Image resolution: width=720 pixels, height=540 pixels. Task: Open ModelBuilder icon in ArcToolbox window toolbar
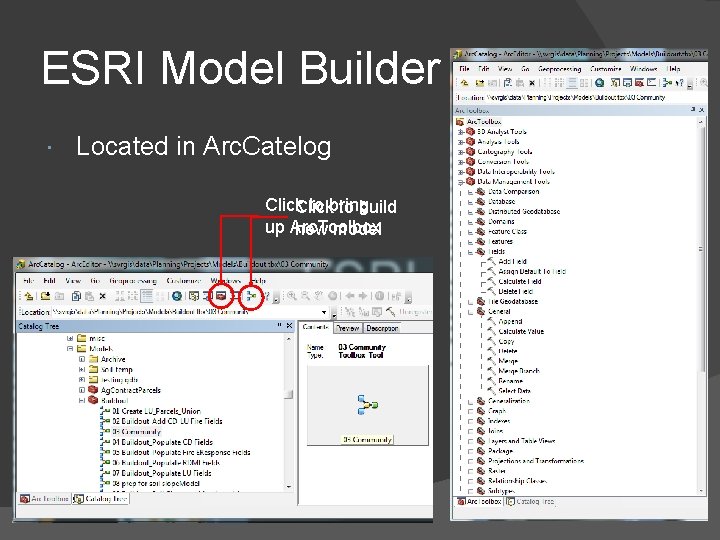tap(667, 83)
